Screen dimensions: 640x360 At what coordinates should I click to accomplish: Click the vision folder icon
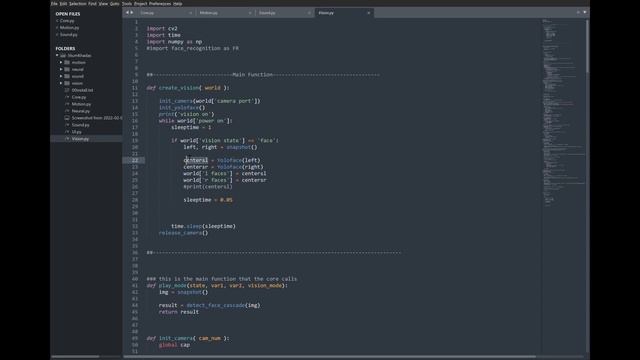click(67, 83)
